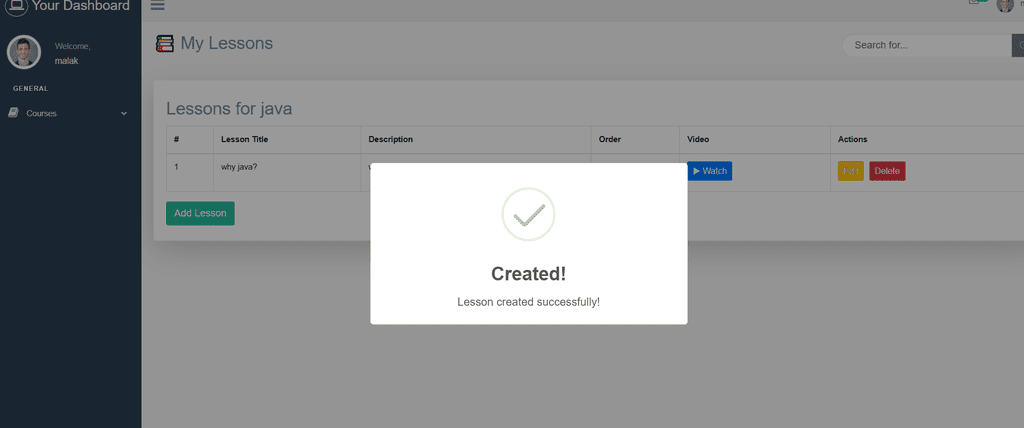Click the success checkmark icon
1024x428 pixels.
(528, 214)
